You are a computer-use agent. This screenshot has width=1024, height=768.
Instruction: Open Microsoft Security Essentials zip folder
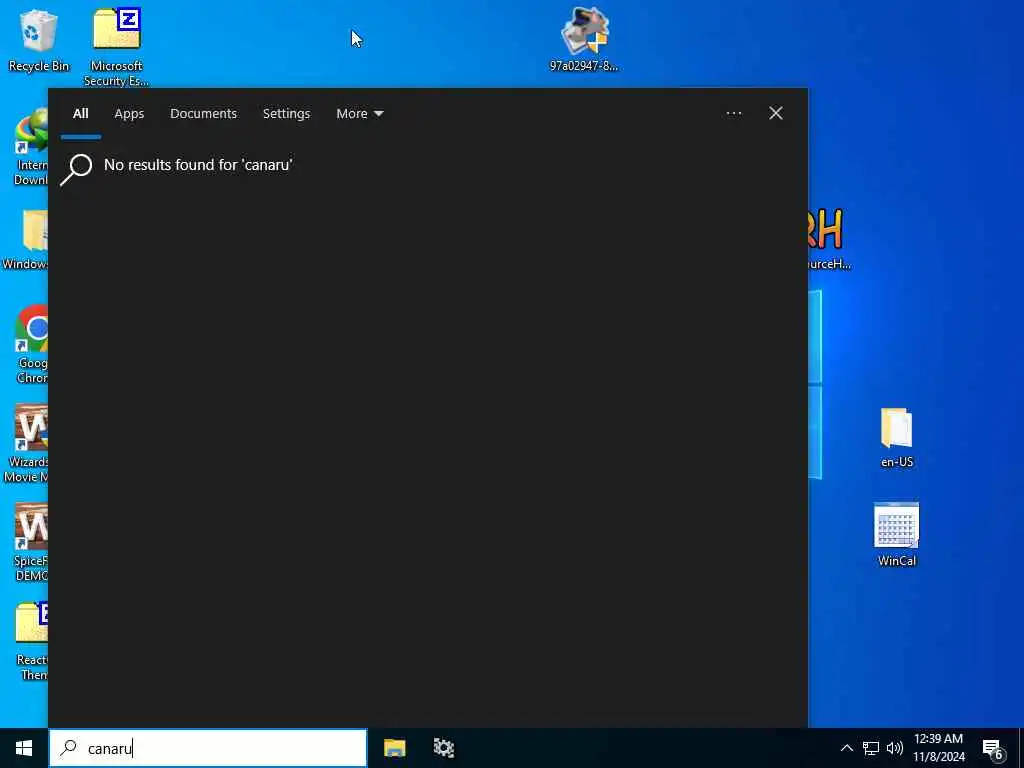pos(116,46)
